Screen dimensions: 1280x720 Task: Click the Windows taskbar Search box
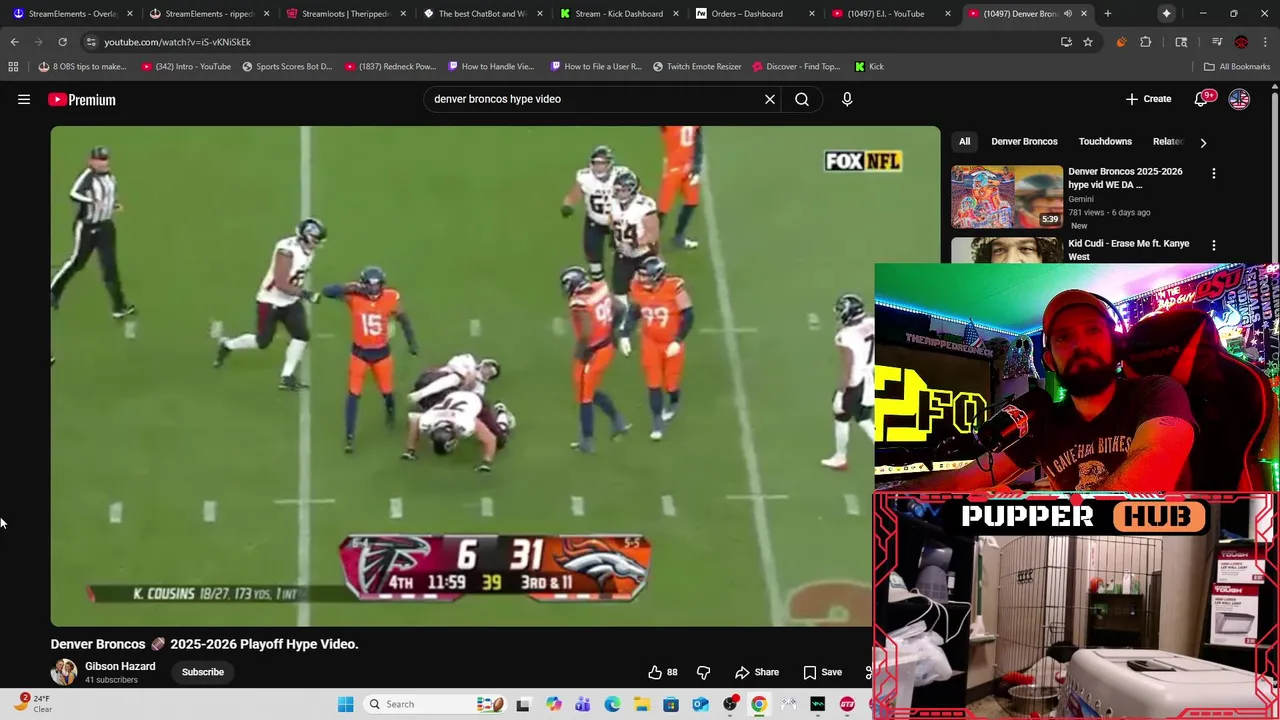click(436, 704)
